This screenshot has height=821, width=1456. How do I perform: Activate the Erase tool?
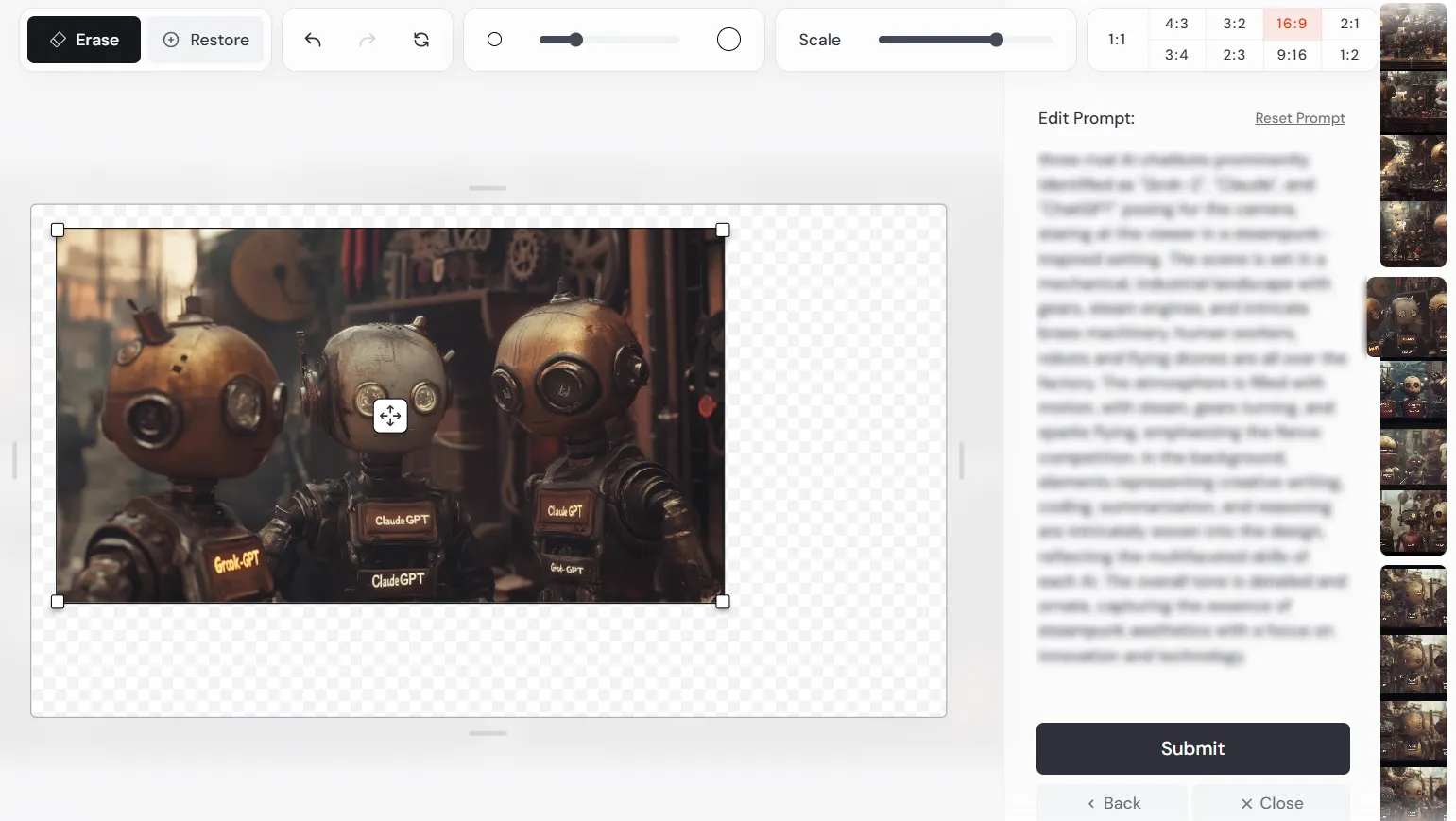pyautogui.click(x=84, y=40)
